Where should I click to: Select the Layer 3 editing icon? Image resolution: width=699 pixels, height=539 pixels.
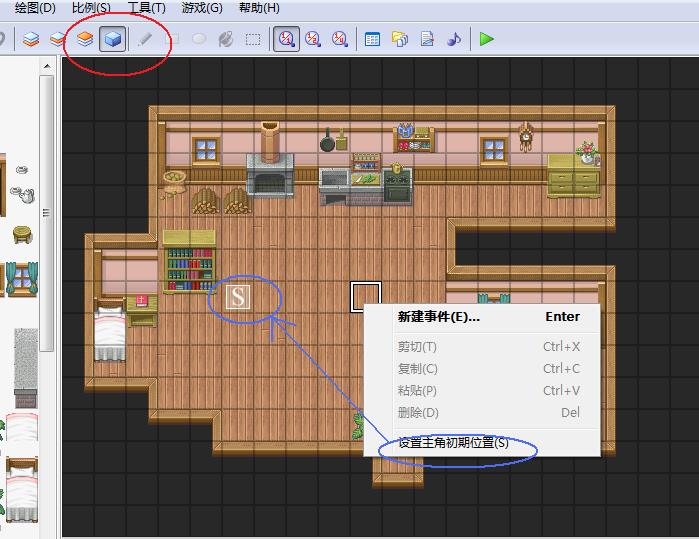coord(85,39)
